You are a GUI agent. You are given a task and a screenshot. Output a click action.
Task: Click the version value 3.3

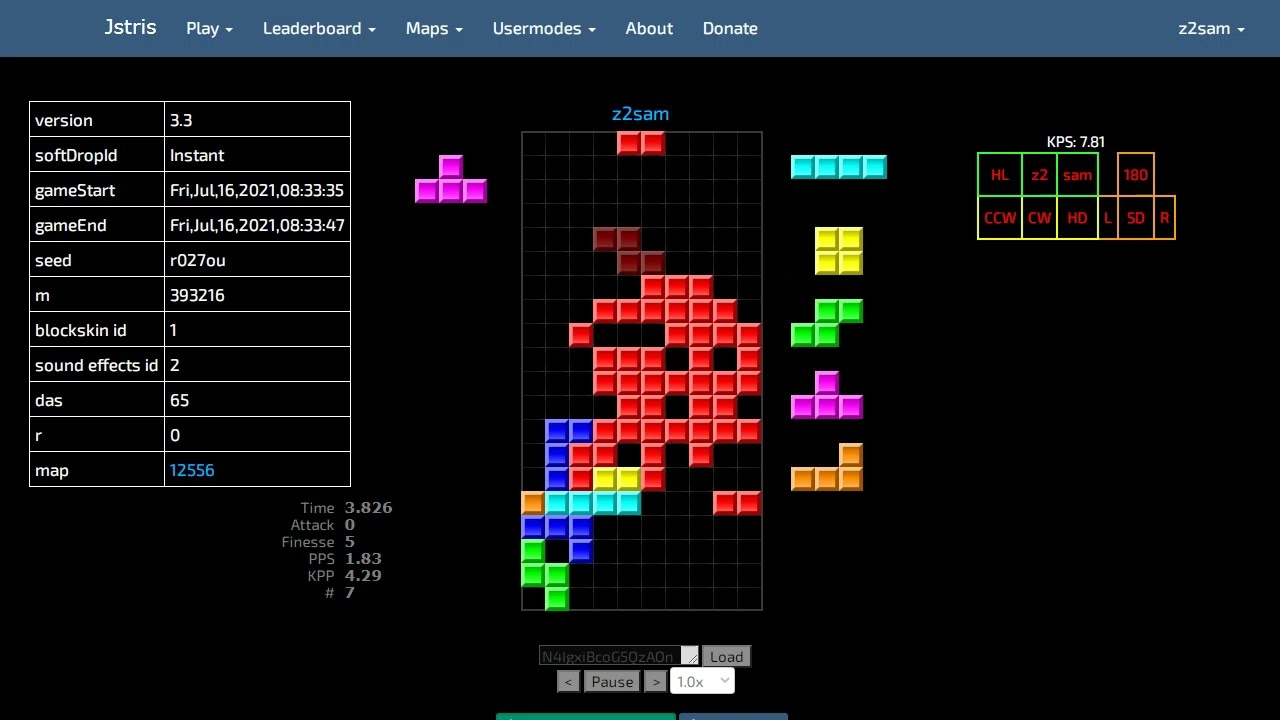pyautogui.click(x=181, y=120)
